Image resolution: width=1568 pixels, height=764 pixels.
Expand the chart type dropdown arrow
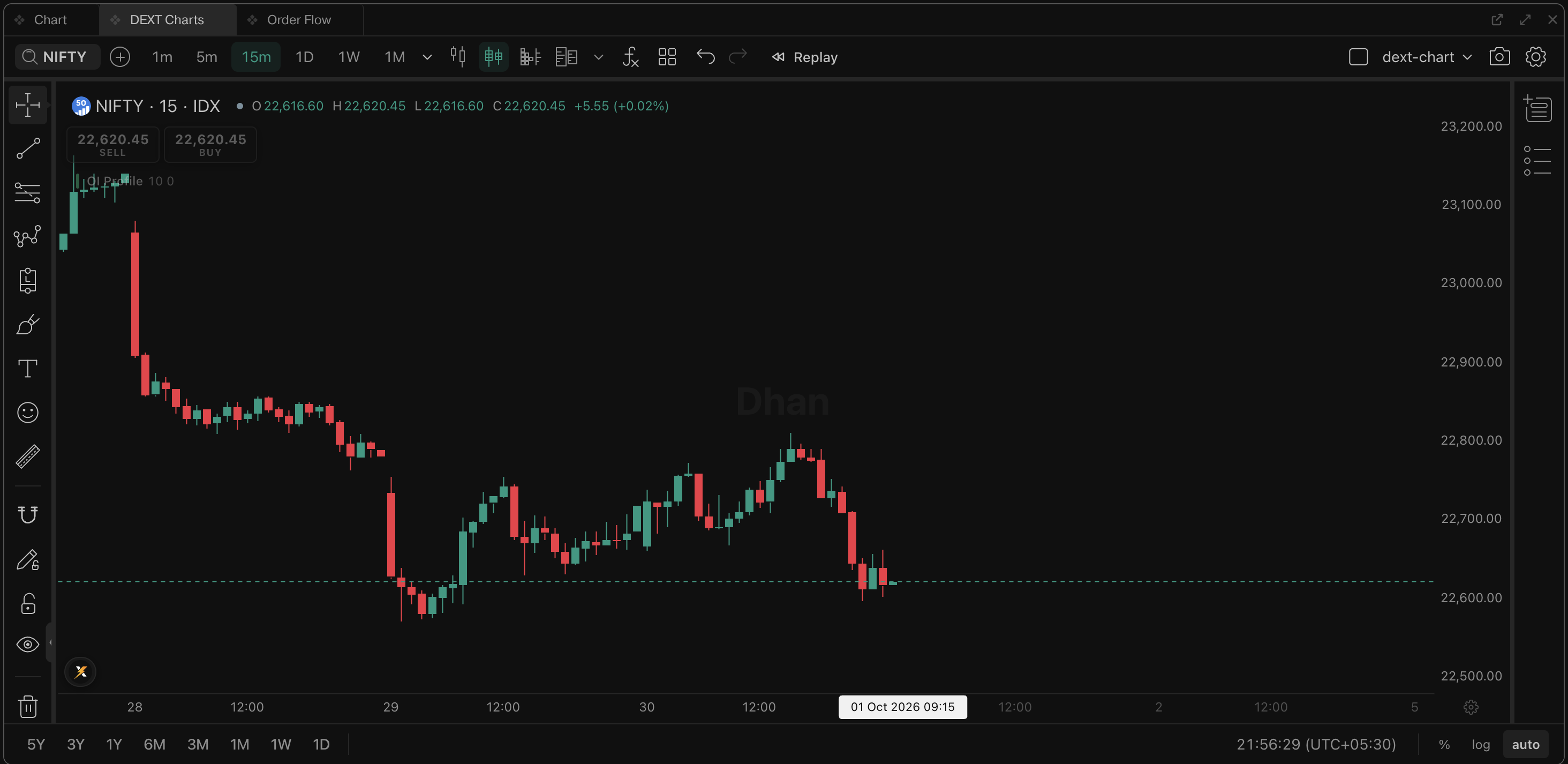(x=598, y=57)
